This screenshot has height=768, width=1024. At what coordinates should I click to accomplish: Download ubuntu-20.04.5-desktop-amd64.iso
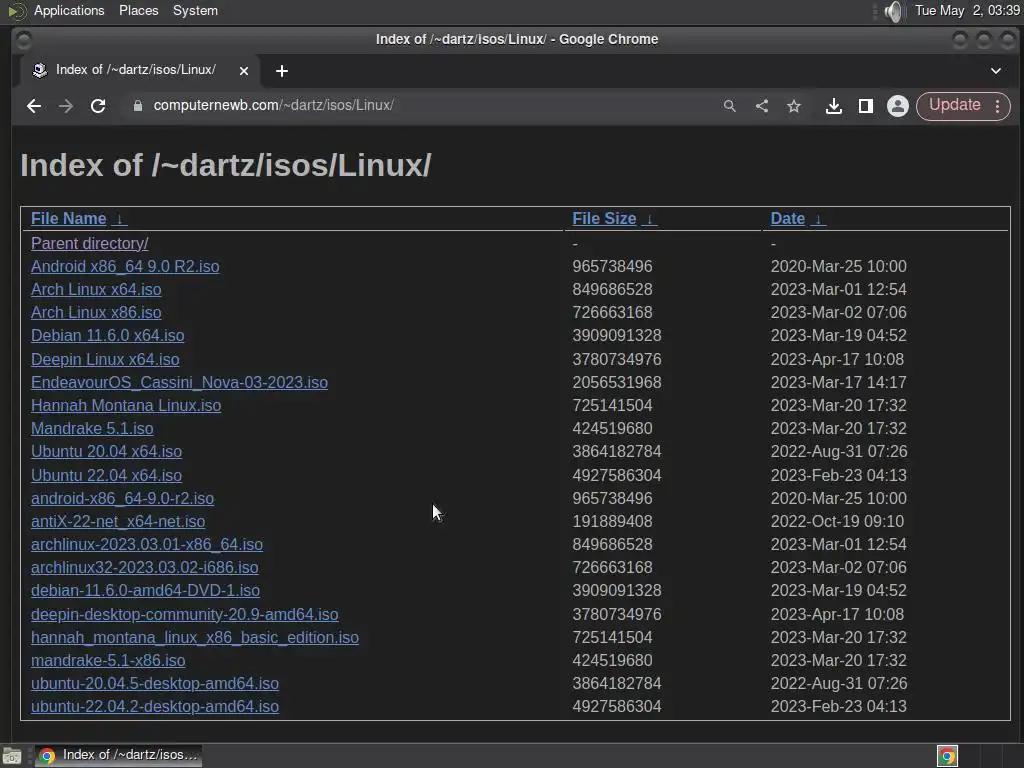155,683
